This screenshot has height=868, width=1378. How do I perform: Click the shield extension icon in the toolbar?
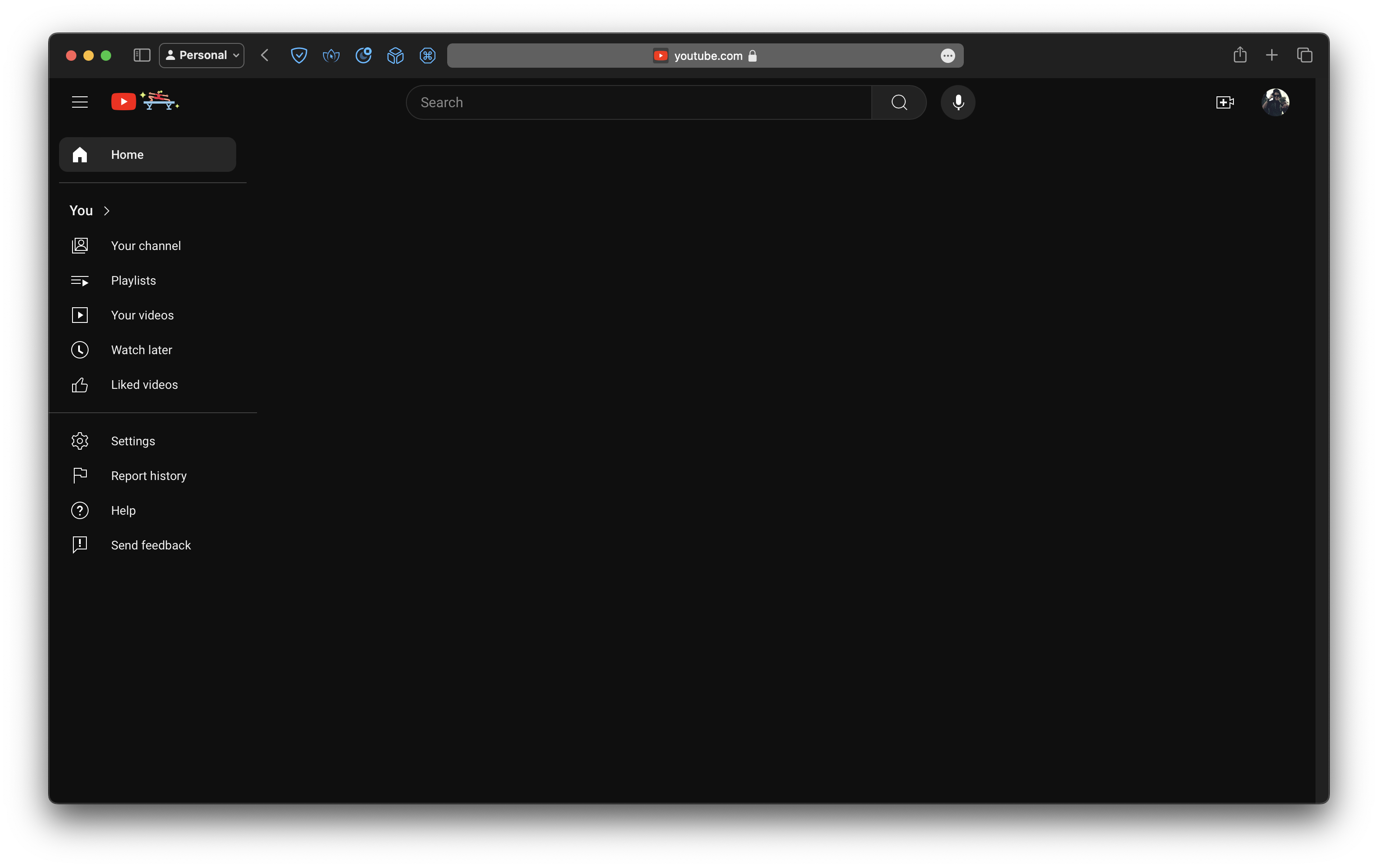[x=299, y=56]
